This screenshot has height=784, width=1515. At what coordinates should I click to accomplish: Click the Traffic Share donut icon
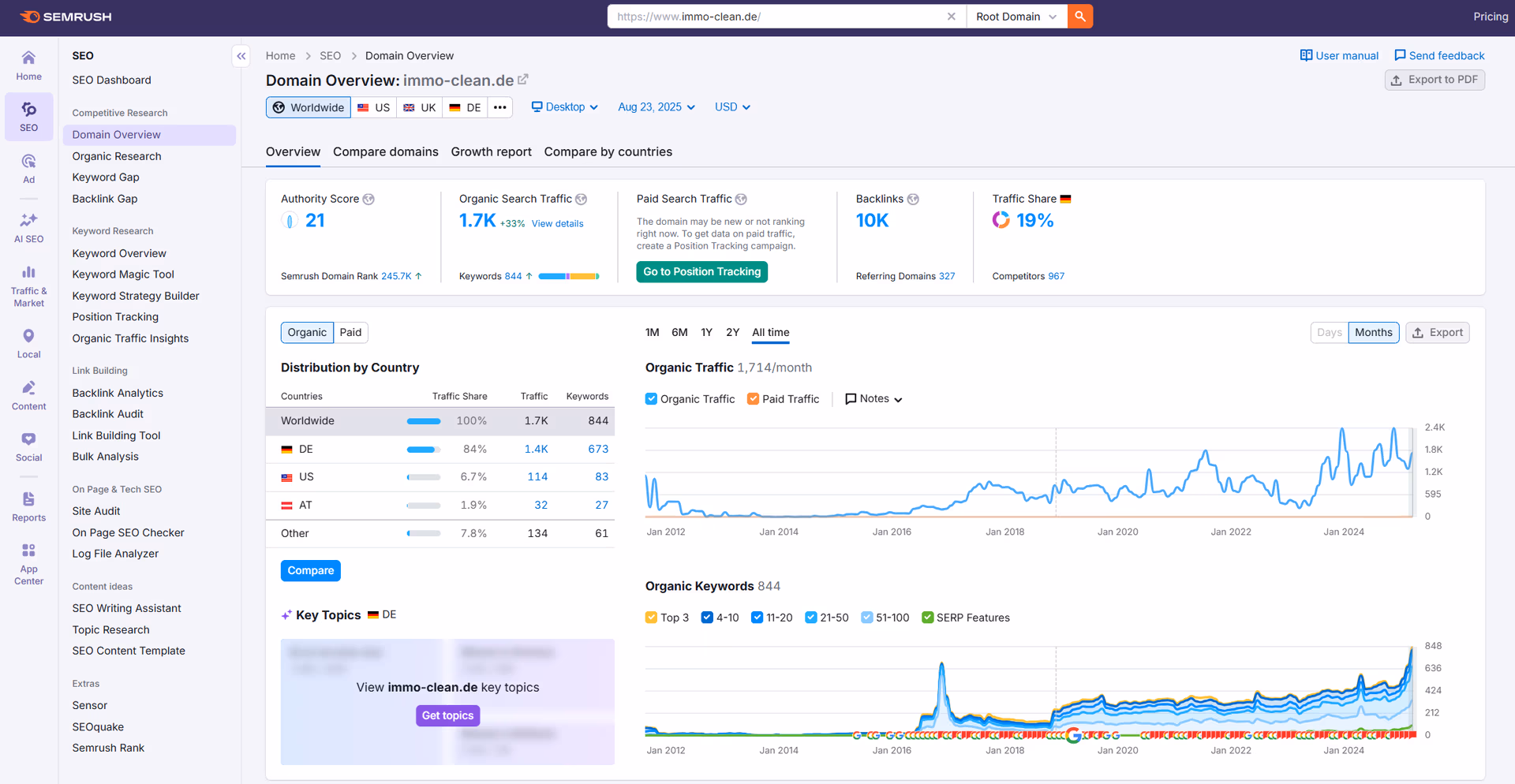[x=1001, y=220]
